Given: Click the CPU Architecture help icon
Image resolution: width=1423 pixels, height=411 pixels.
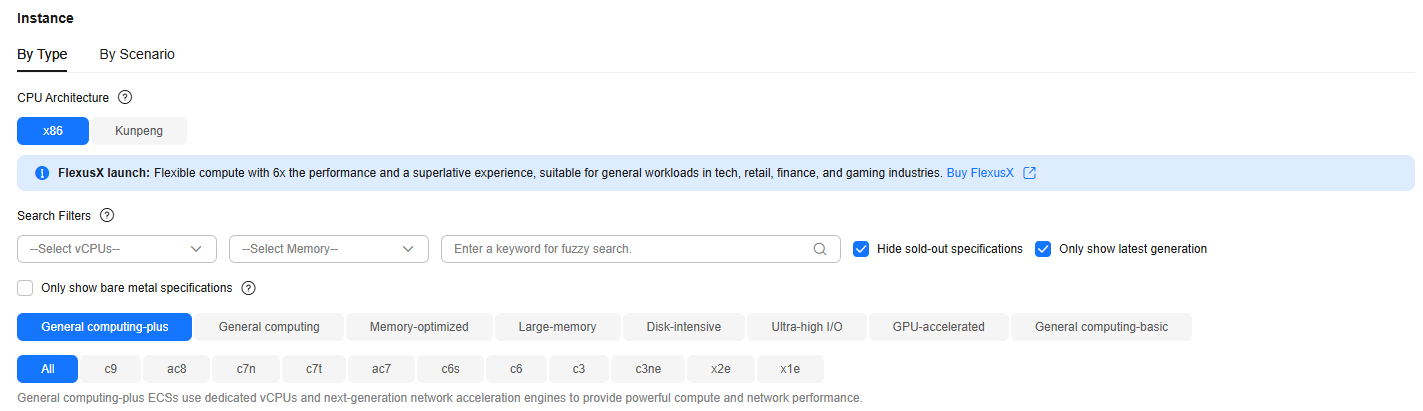Looking at the screenshot, I should click(125, 98).
